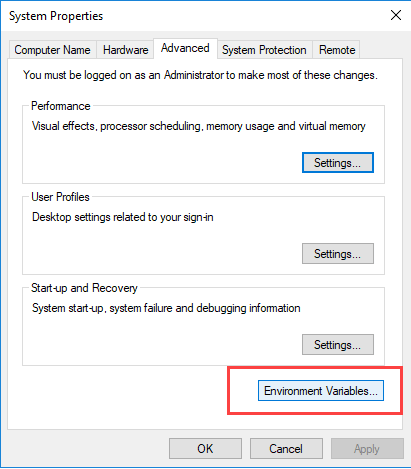Confirm with the OK button
This screenshot has height=469, width=411.
click(x=205, y=449)
